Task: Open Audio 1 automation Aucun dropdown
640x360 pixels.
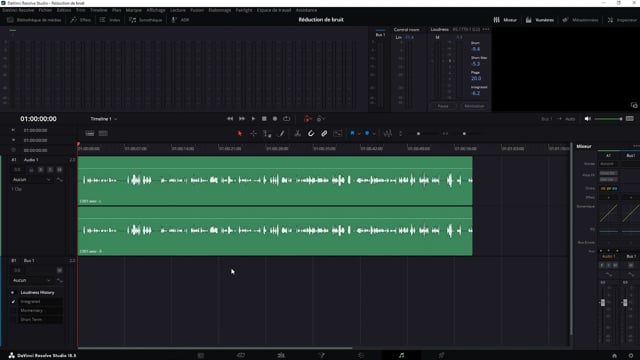Action: tap(31, 180)
